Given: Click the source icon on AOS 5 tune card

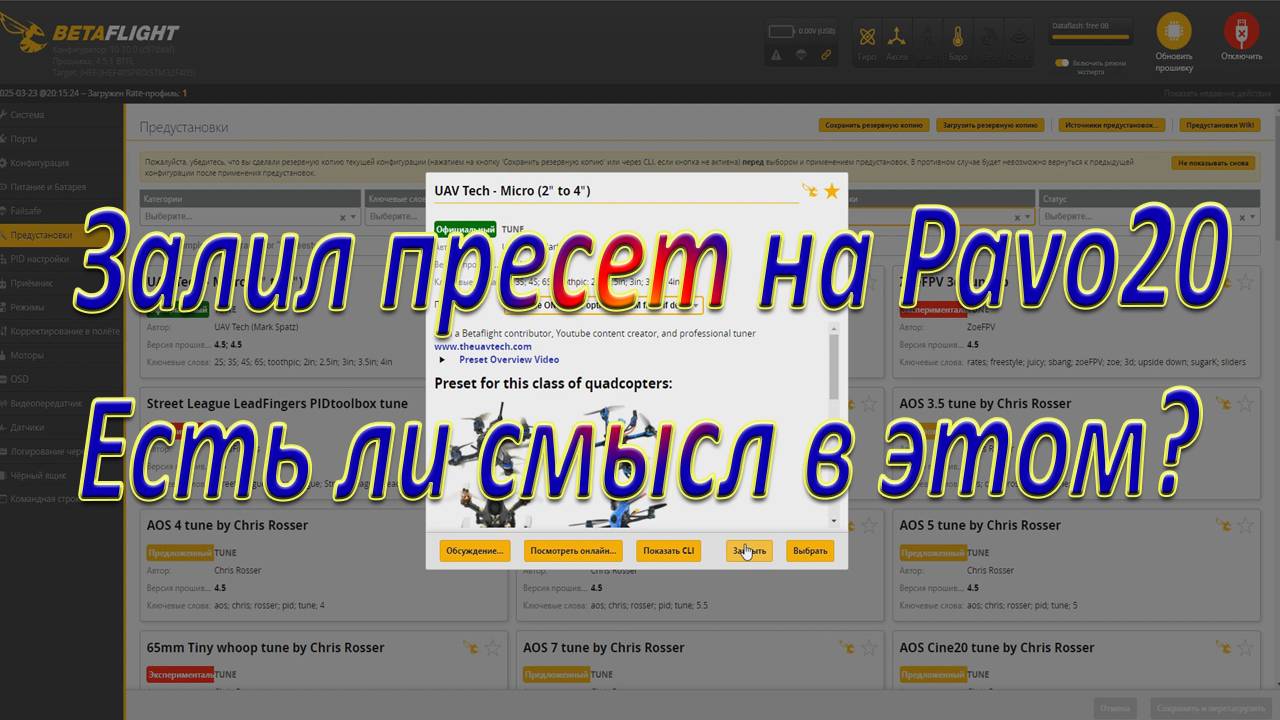Looking at the screenshot, I should [1223, 525].
